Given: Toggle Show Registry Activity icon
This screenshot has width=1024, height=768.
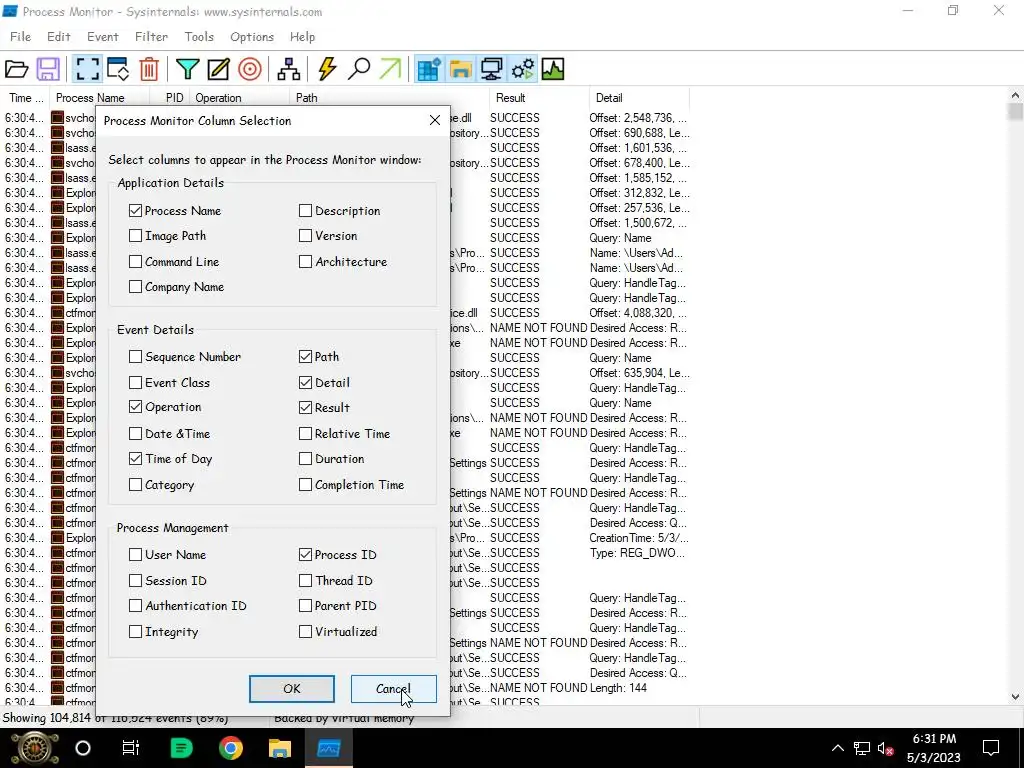Looking at the screenshot, I should pos(428,69).
